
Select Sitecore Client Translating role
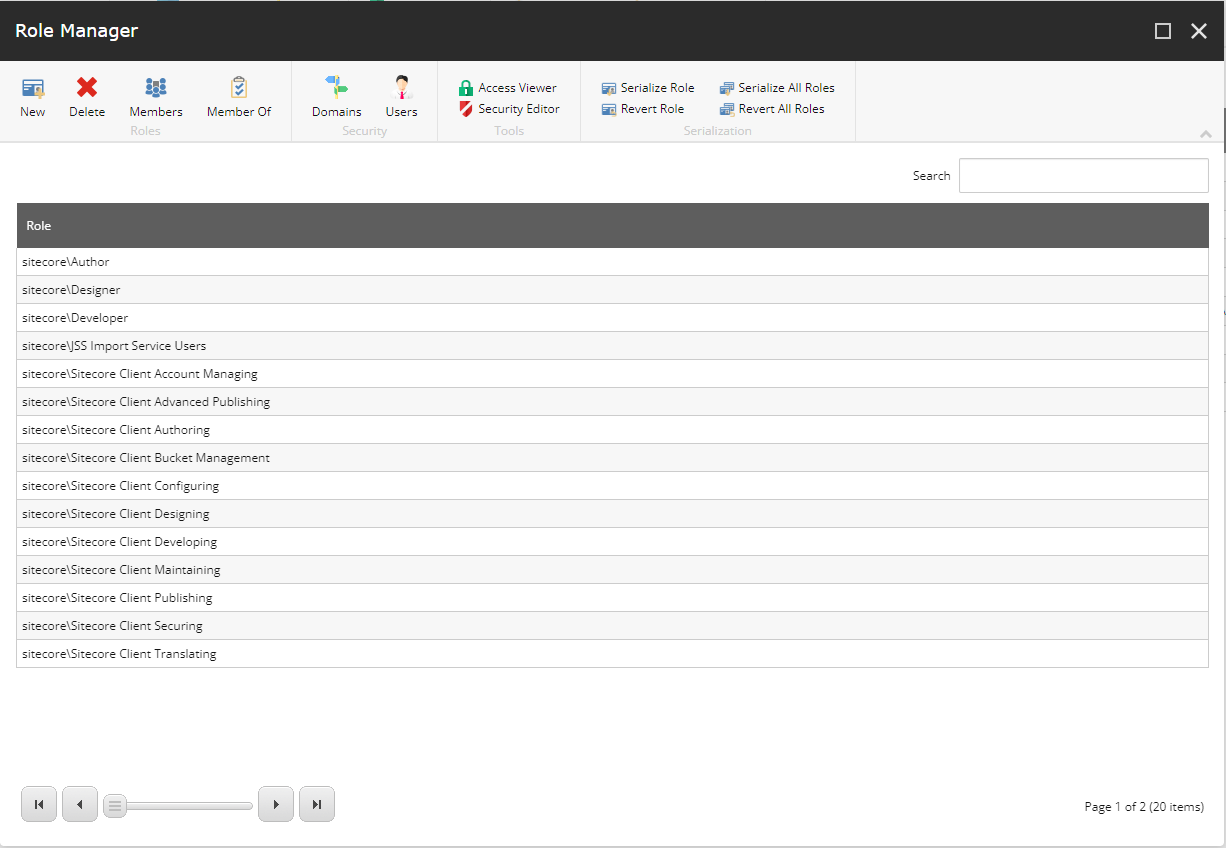click(613, 654)
